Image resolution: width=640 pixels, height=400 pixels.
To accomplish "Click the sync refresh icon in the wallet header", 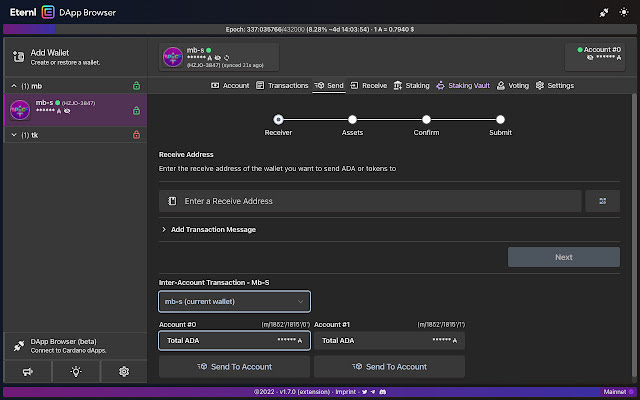I will click(x=227, y=58).
